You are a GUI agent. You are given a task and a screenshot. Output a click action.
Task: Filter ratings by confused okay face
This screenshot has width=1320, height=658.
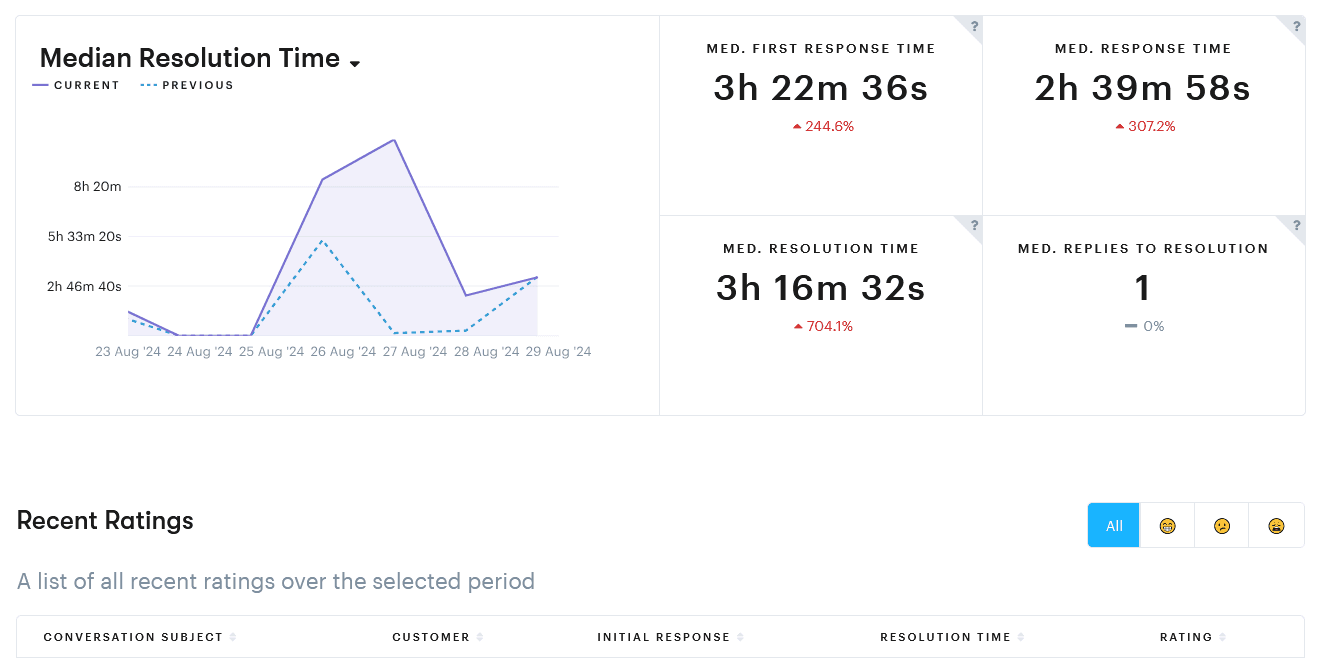[x=1222, y=526]
